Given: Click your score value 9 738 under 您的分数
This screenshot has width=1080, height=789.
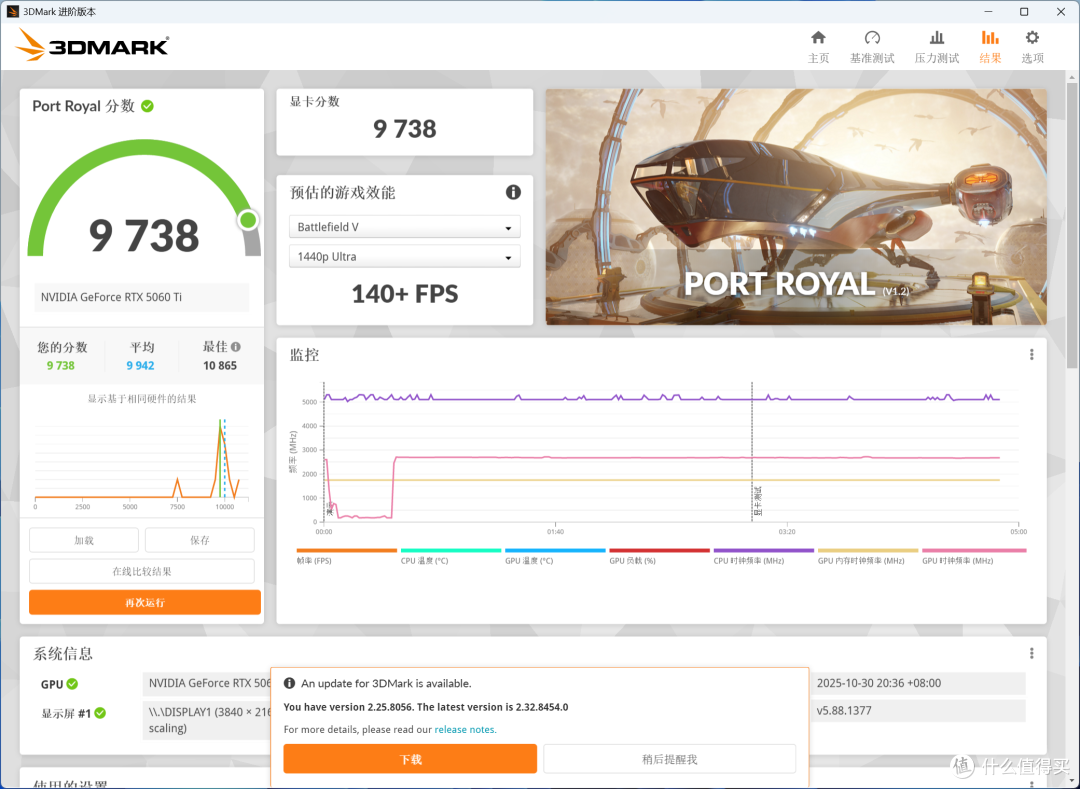Looking at the screenshot, I should pos(61,366).
